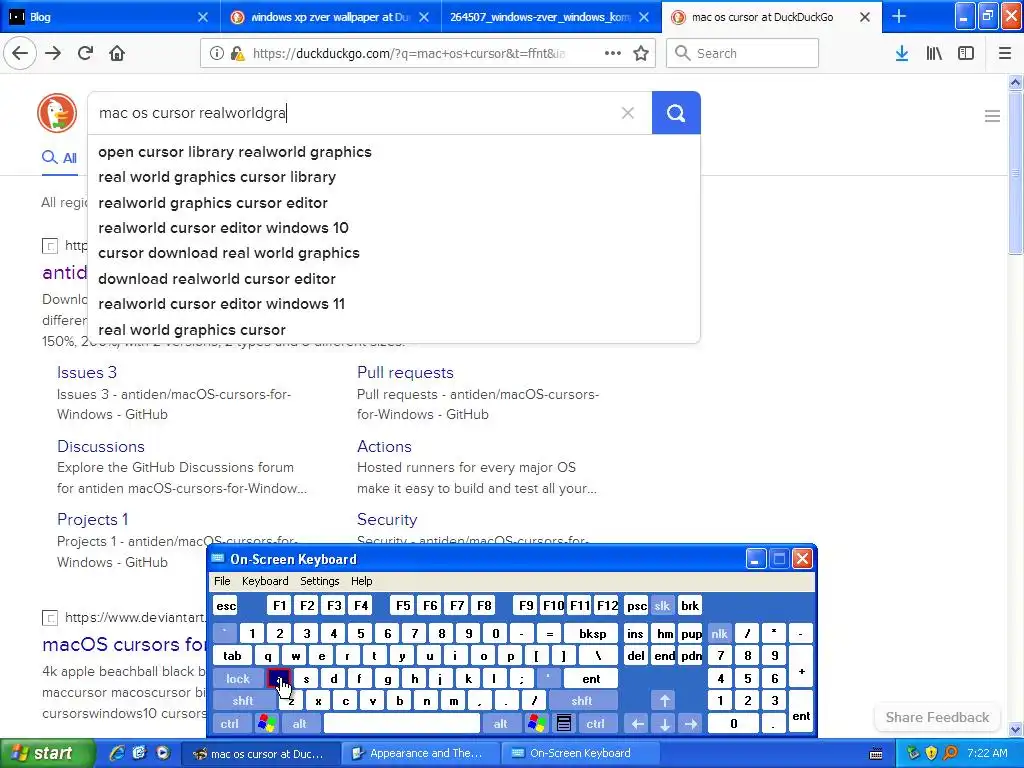Screen dimensions: 1024x768
Task: Open the page actions three-dots menu
Action: click(x=613, y=53)
